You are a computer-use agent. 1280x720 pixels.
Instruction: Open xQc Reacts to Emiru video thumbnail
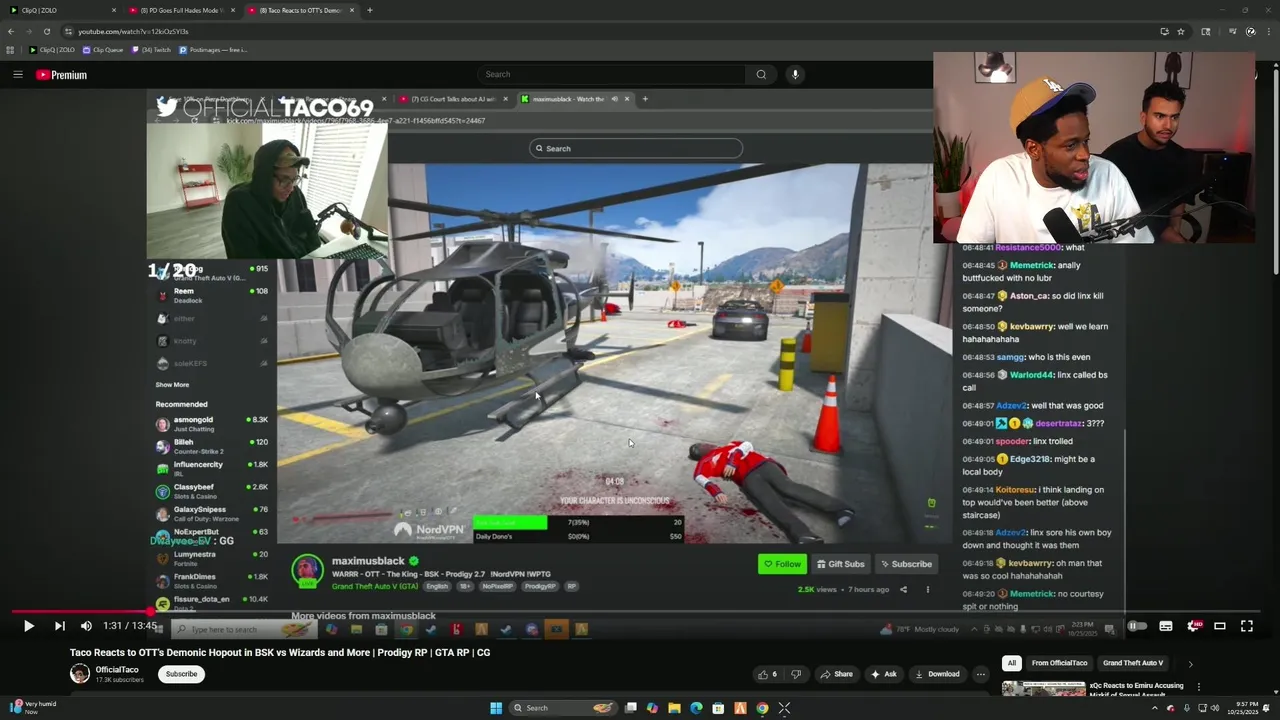point(1043,688)
